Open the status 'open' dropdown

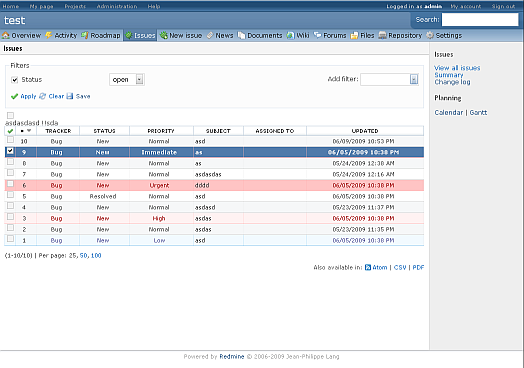127,80
